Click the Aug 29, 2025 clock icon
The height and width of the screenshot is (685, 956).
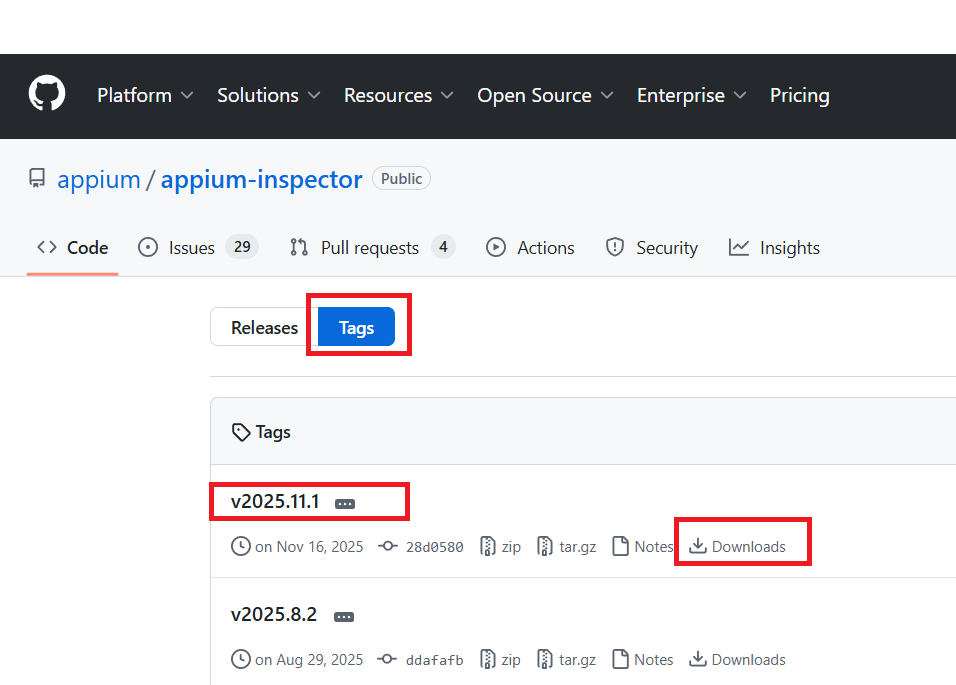click(x=241, y=659)
